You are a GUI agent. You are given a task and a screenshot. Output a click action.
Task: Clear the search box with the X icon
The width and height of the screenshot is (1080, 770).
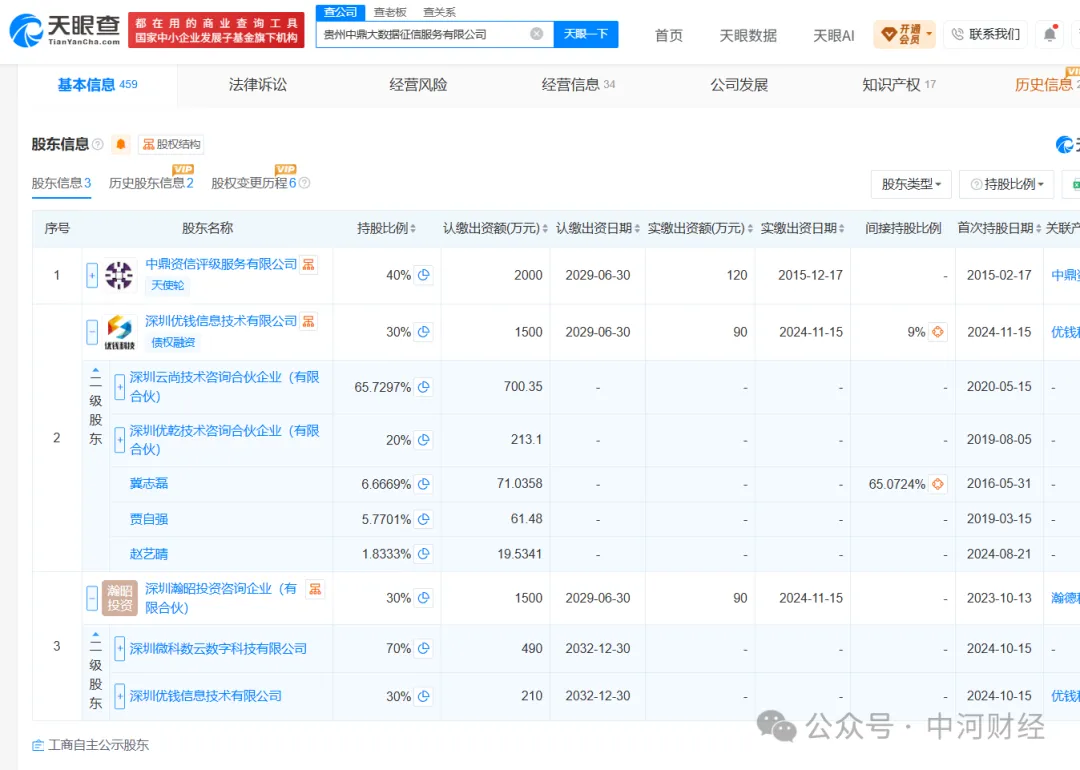tap(537, 34)
